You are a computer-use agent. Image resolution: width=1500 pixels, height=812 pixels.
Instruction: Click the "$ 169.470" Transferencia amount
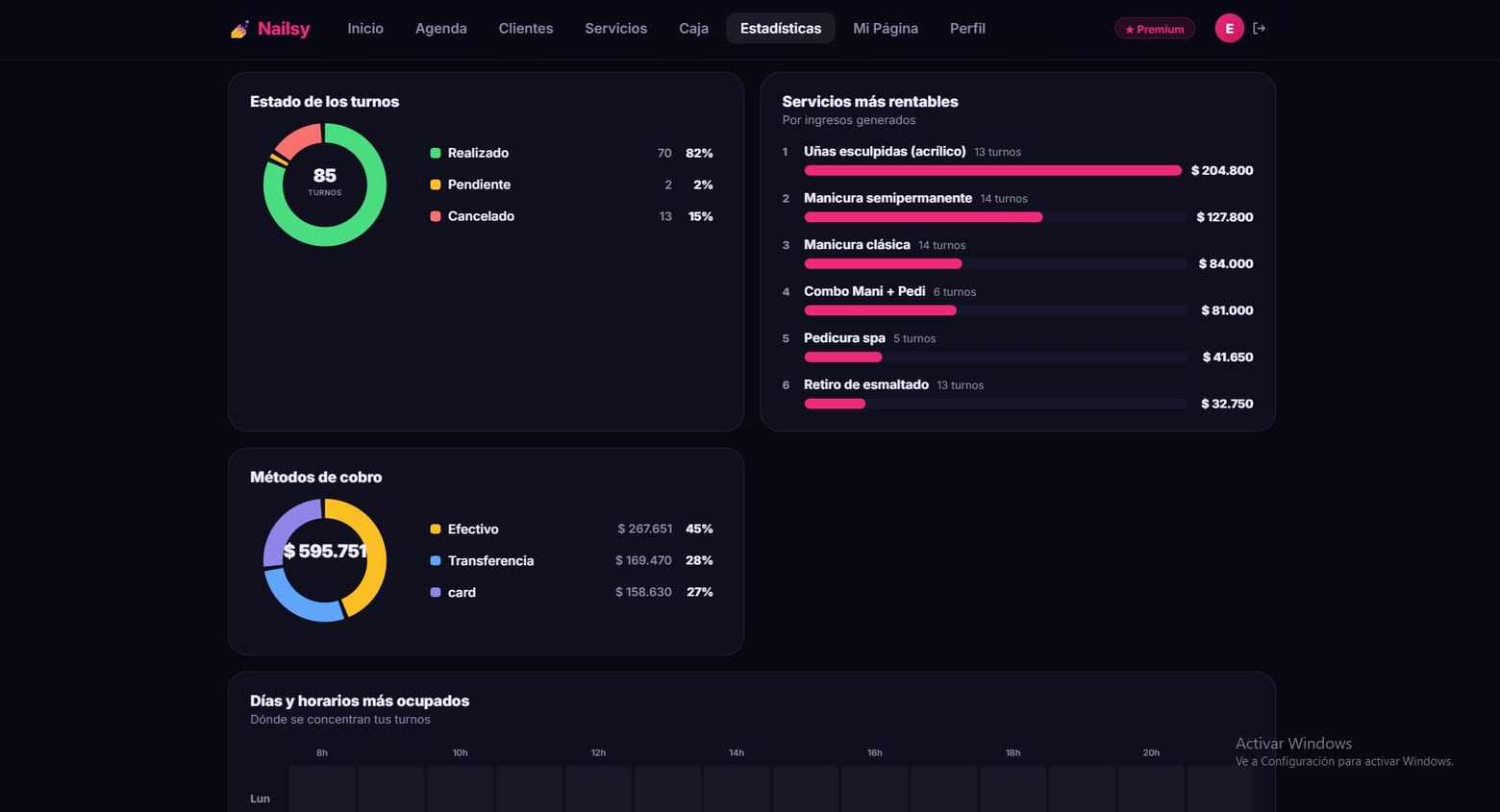[643, 560]
